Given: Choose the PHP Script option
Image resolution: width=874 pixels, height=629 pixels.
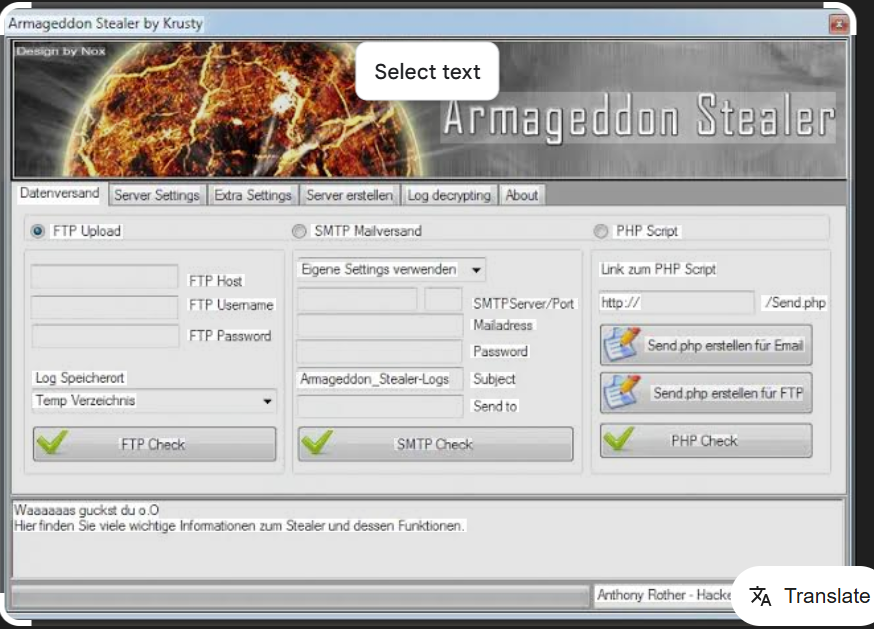Looking at the screenshot, I should (x=600, y=230).
